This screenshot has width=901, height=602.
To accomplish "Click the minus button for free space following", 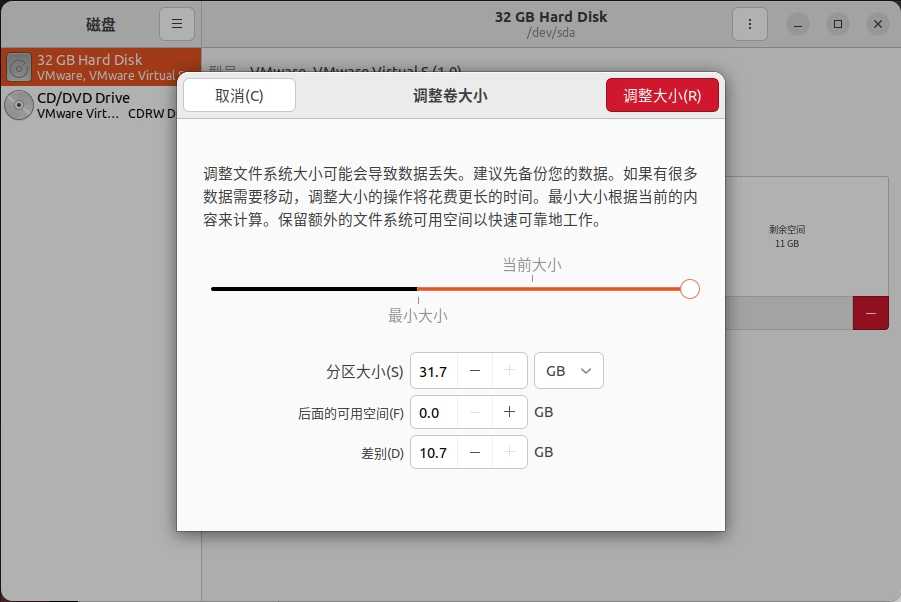I will 475,412.
